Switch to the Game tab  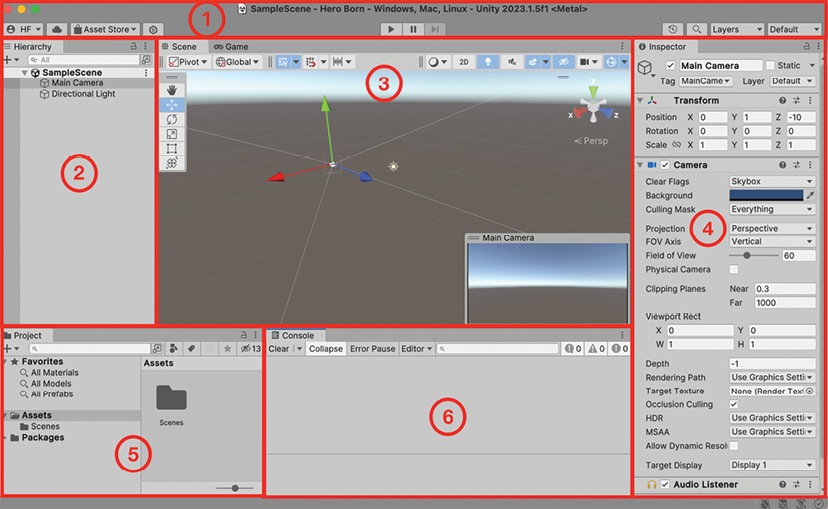click(x=231, y=46)
